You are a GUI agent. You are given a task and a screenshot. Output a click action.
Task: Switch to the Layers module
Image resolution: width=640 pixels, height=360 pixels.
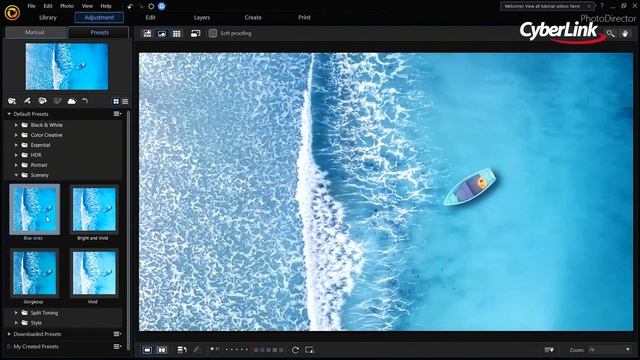202,18
